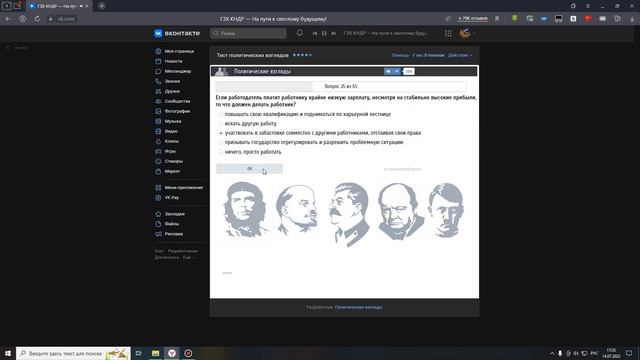This screenshot has width=640, height=360.
Task: Click the app share VK button
Action: 392,71
